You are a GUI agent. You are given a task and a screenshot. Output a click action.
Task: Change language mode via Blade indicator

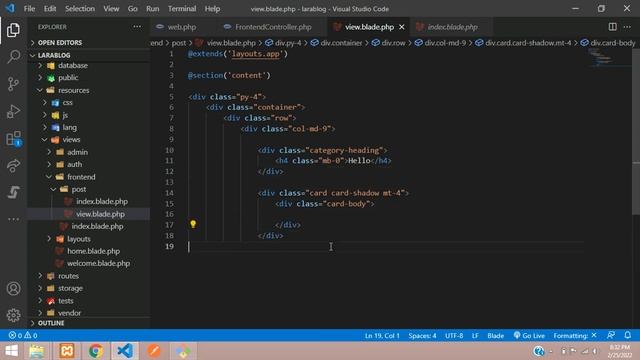pyautogui.click(x=496, y=336)
